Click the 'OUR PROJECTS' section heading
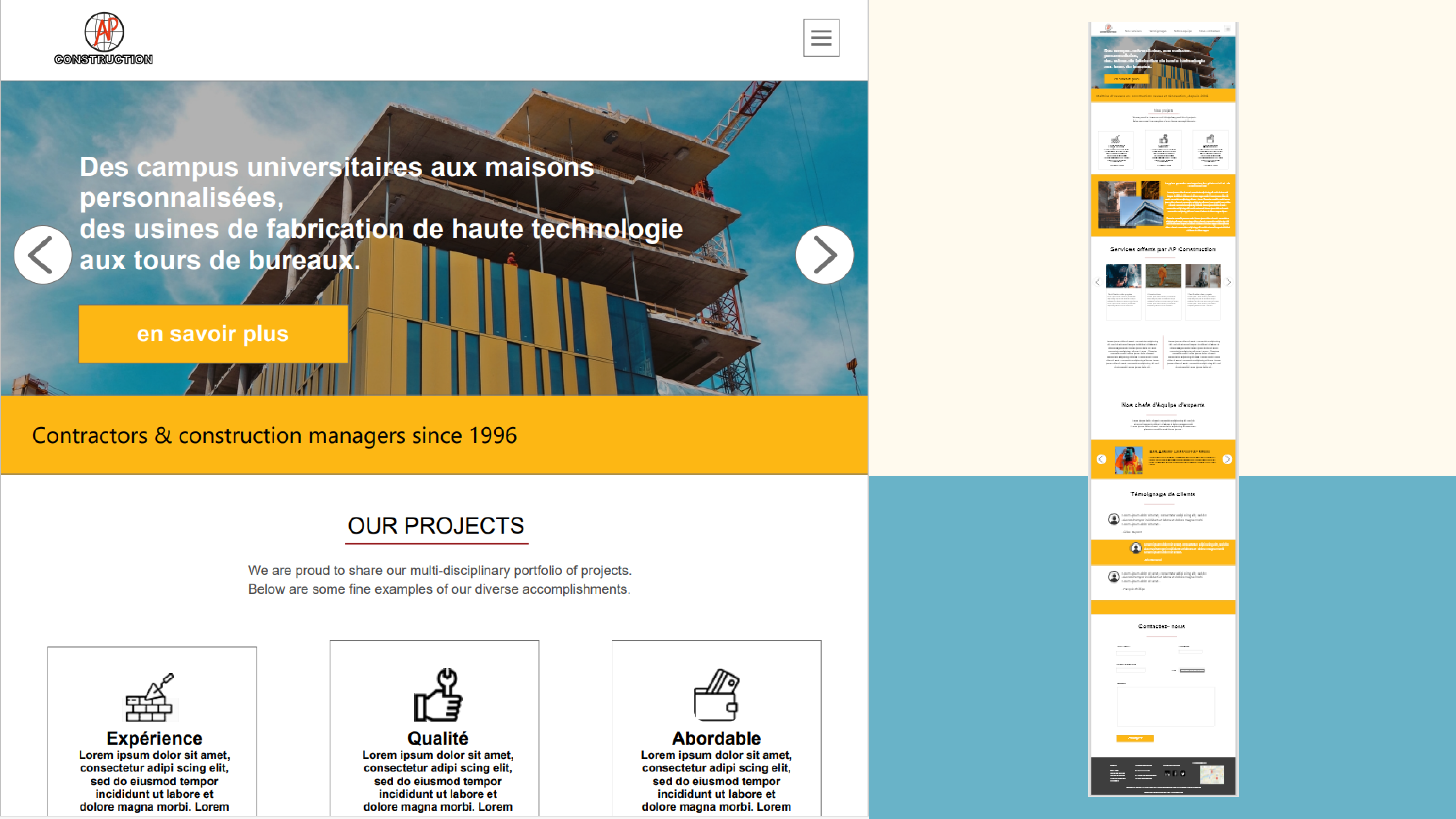1456x819 pixels. click(x=436, y=526)
